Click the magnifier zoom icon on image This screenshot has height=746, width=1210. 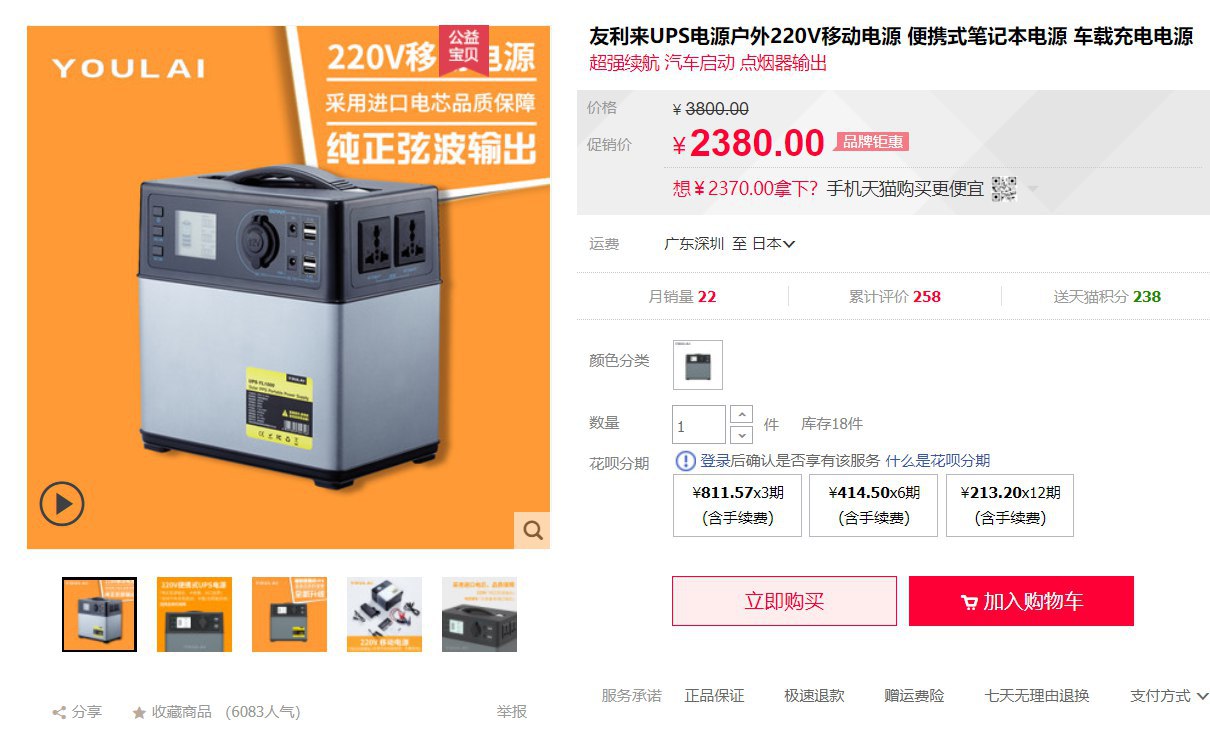pos(533,530)
